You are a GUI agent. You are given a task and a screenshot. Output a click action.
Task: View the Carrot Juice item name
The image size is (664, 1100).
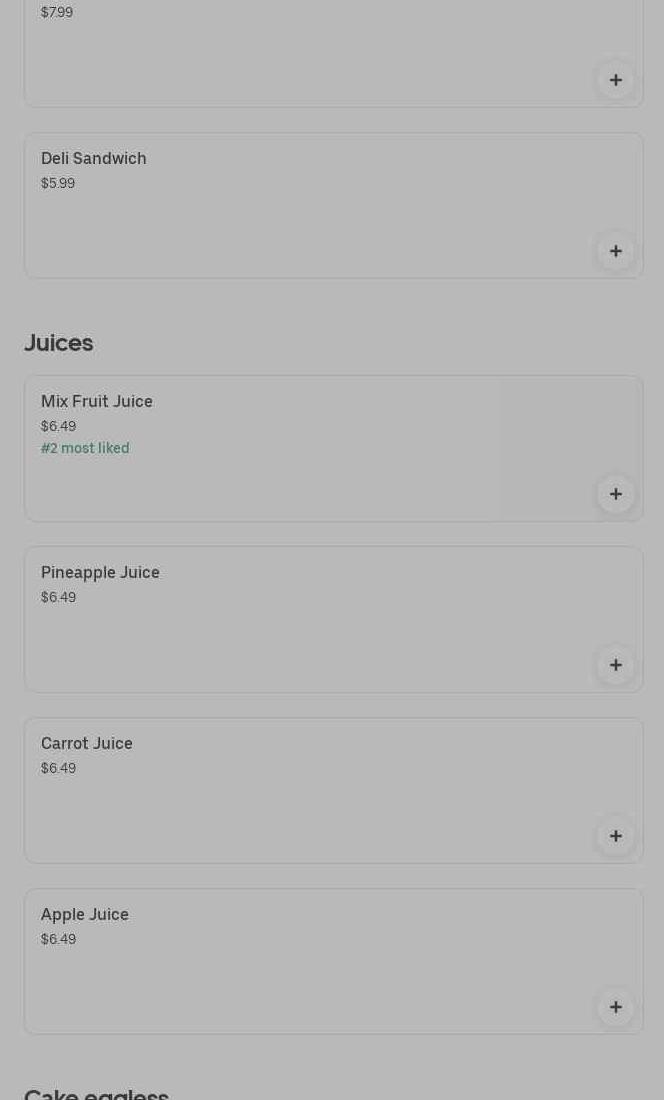pos(87,743)
